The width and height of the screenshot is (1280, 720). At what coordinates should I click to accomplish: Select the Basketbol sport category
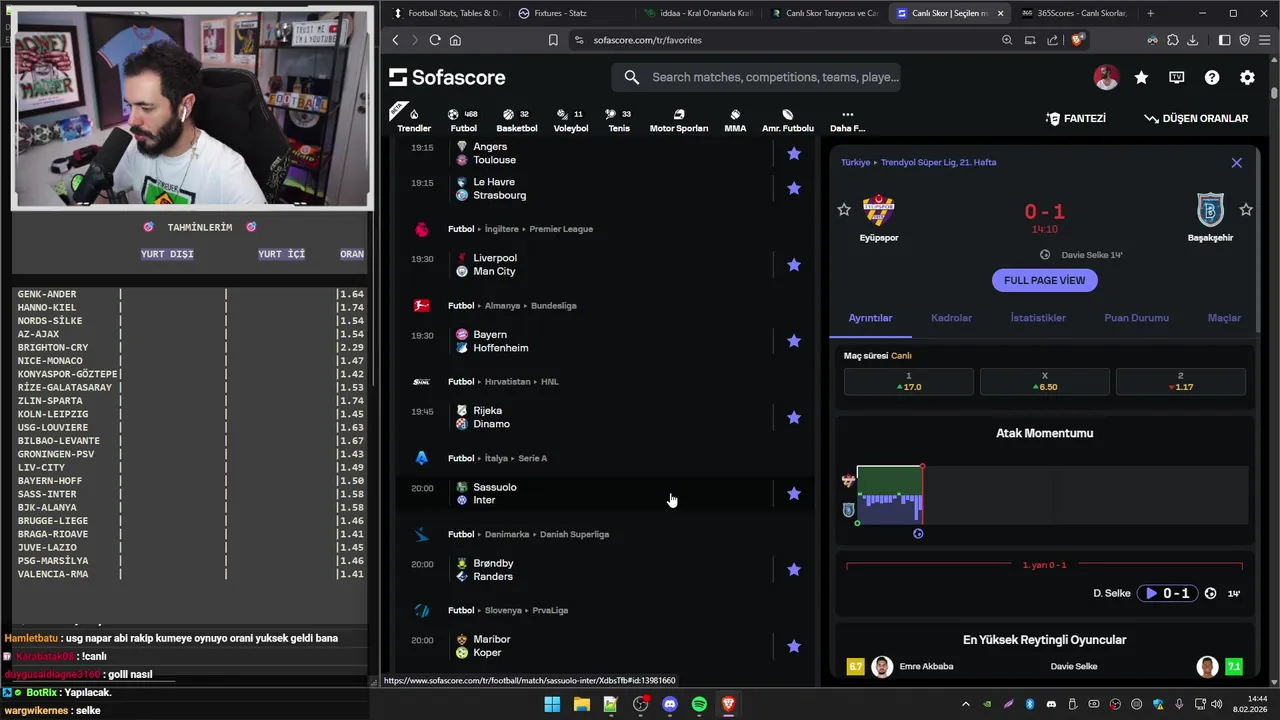point(517,120)
